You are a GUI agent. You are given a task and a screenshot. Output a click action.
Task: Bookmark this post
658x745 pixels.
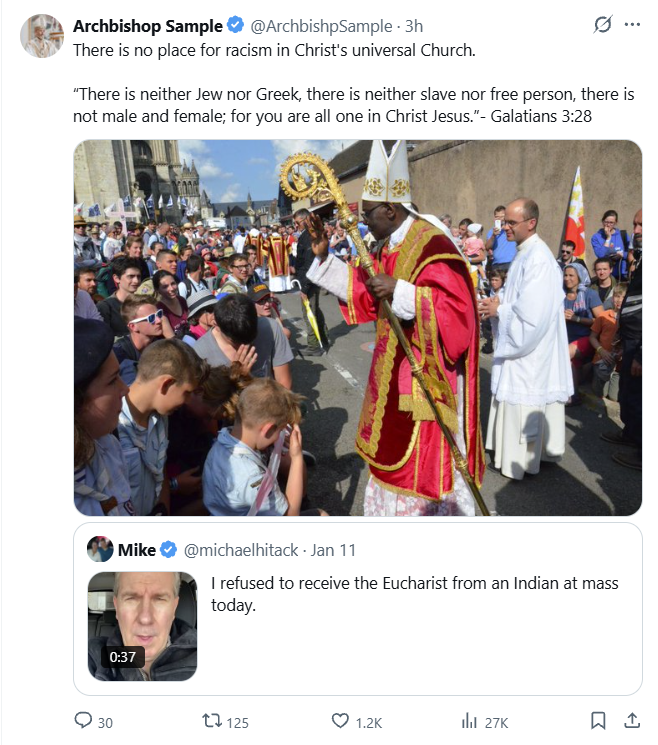pyautogui.click(x=597, y=721)
